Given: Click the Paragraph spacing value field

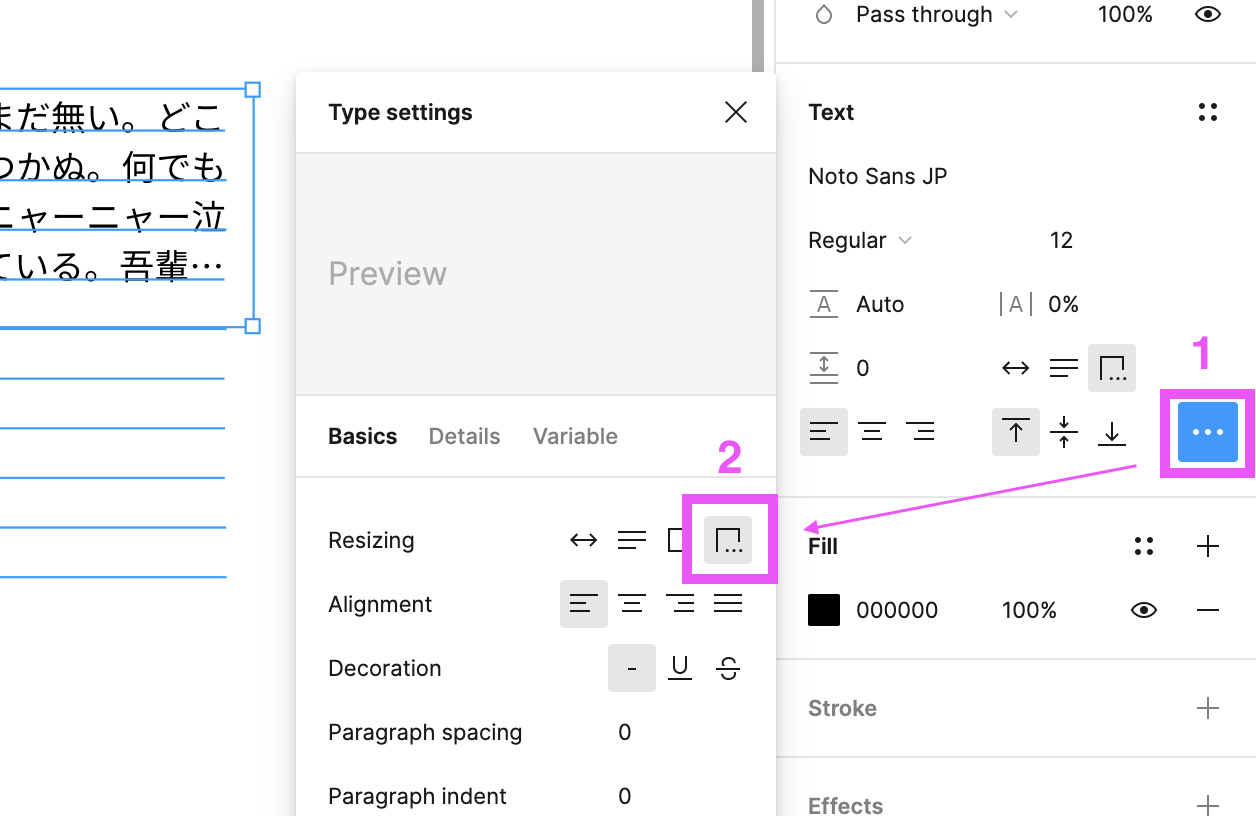Looking at the screenshot, I should click(x=625, y=732).
